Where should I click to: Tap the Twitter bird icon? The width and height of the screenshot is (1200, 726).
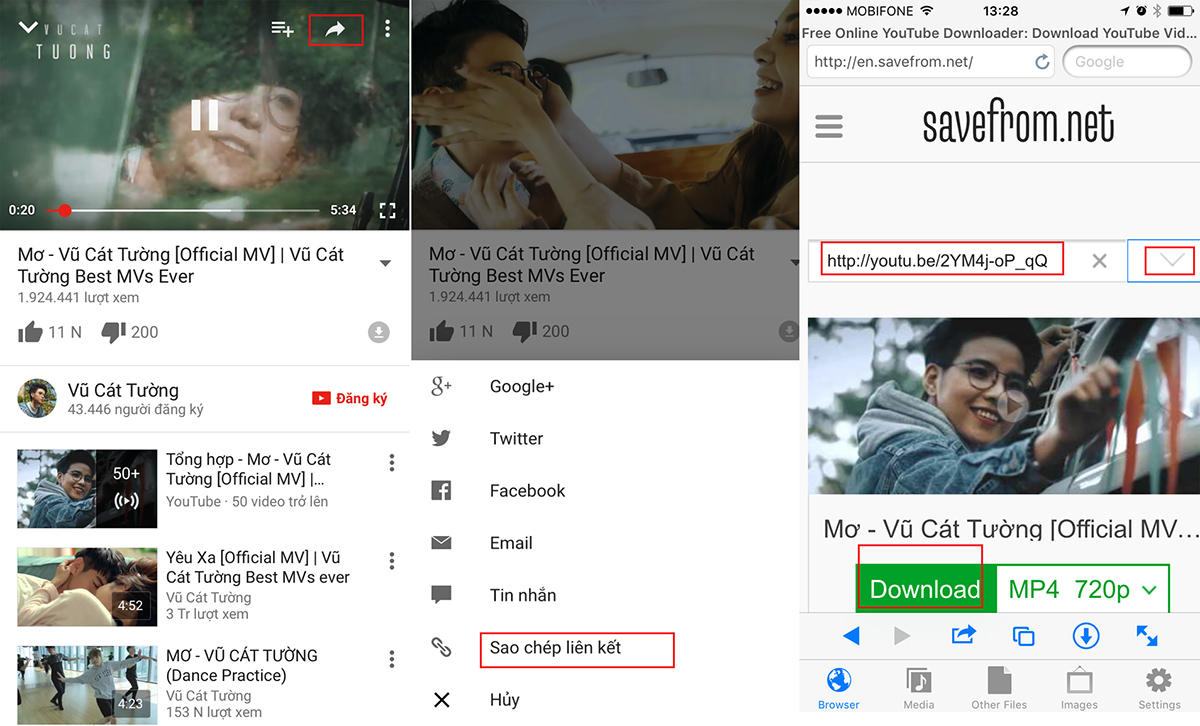click(x=441, y=438)
